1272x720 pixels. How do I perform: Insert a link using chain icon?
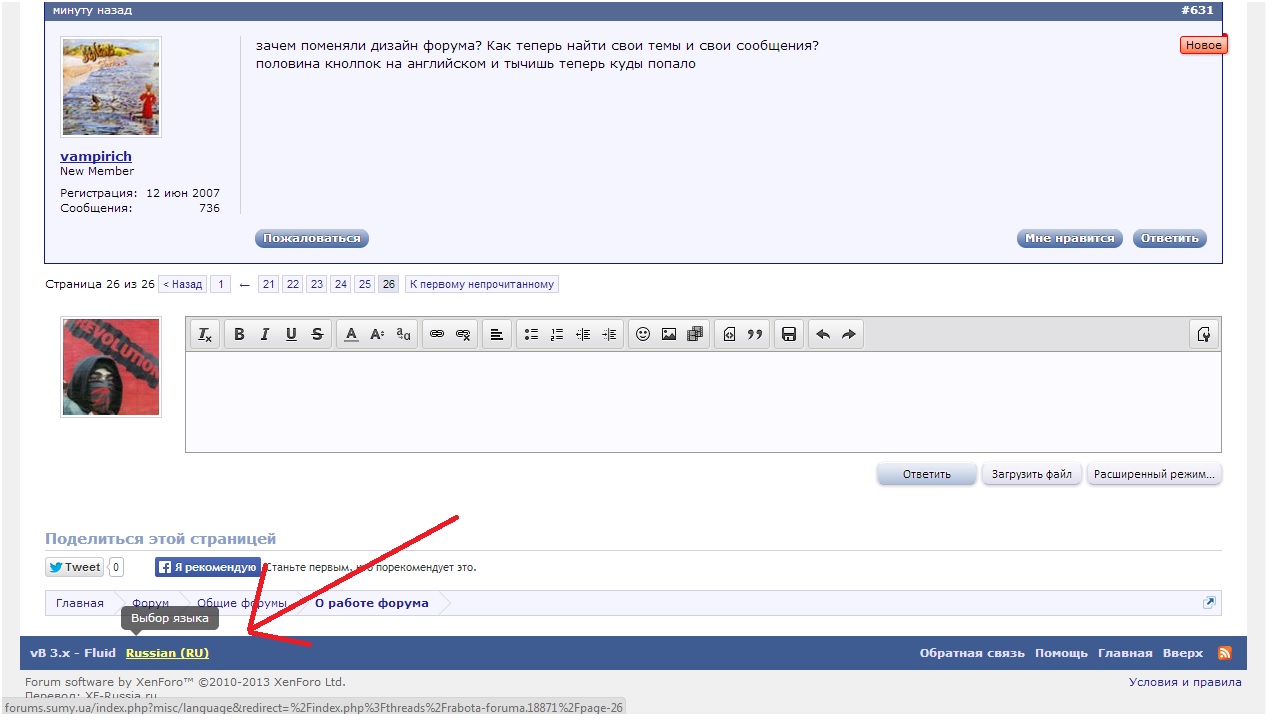[x=436, y=335]
